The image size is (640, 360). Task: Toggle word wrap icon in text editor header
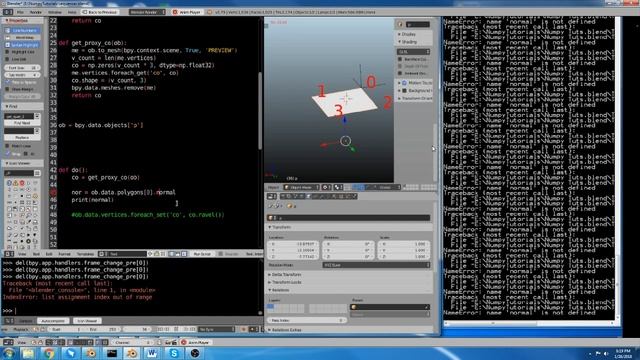(178, 254)
